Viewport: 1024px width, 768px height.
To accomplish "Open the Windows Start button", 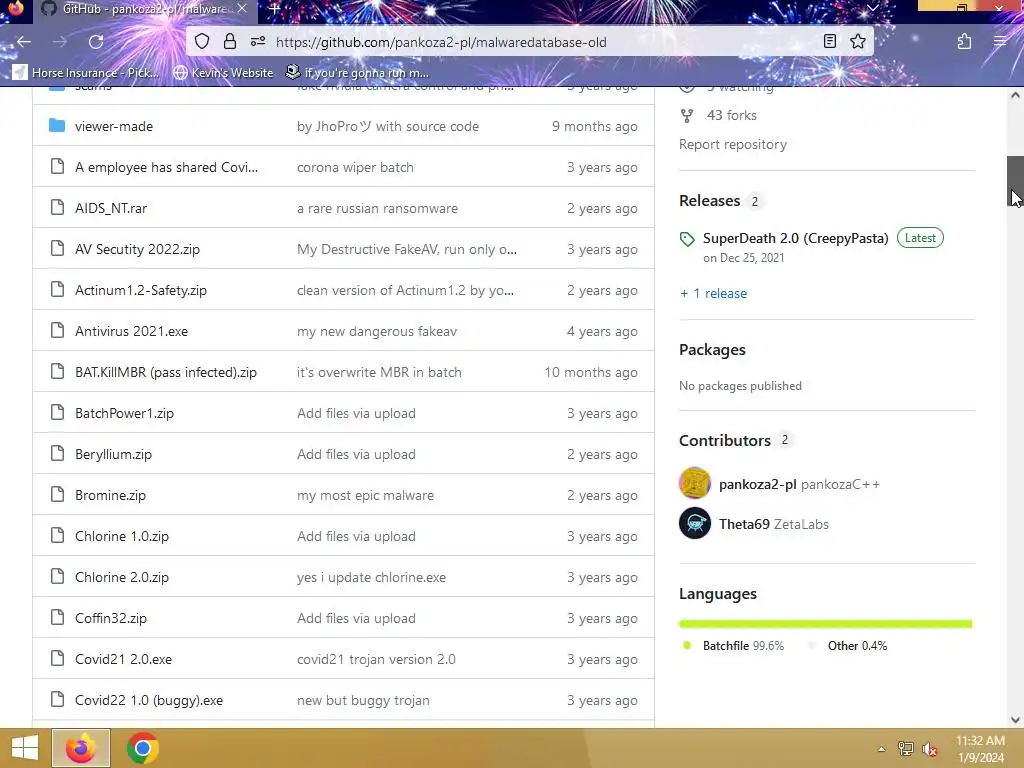I will tap(25, 748).
